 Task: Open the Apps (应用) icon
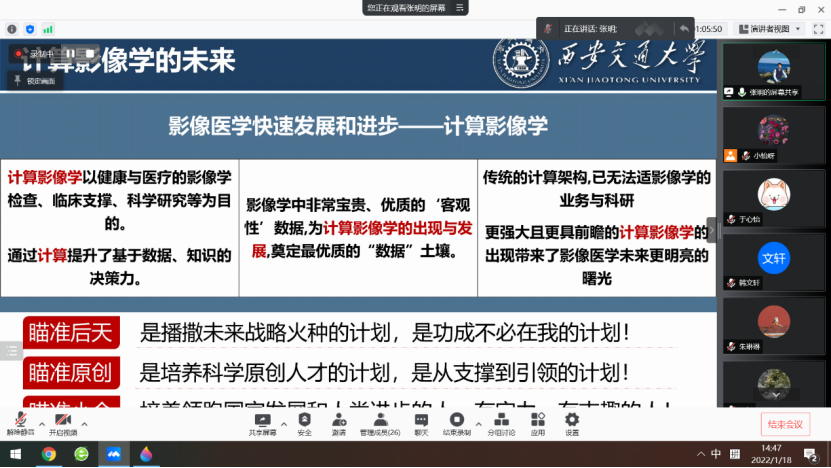(x=538, y=421)
